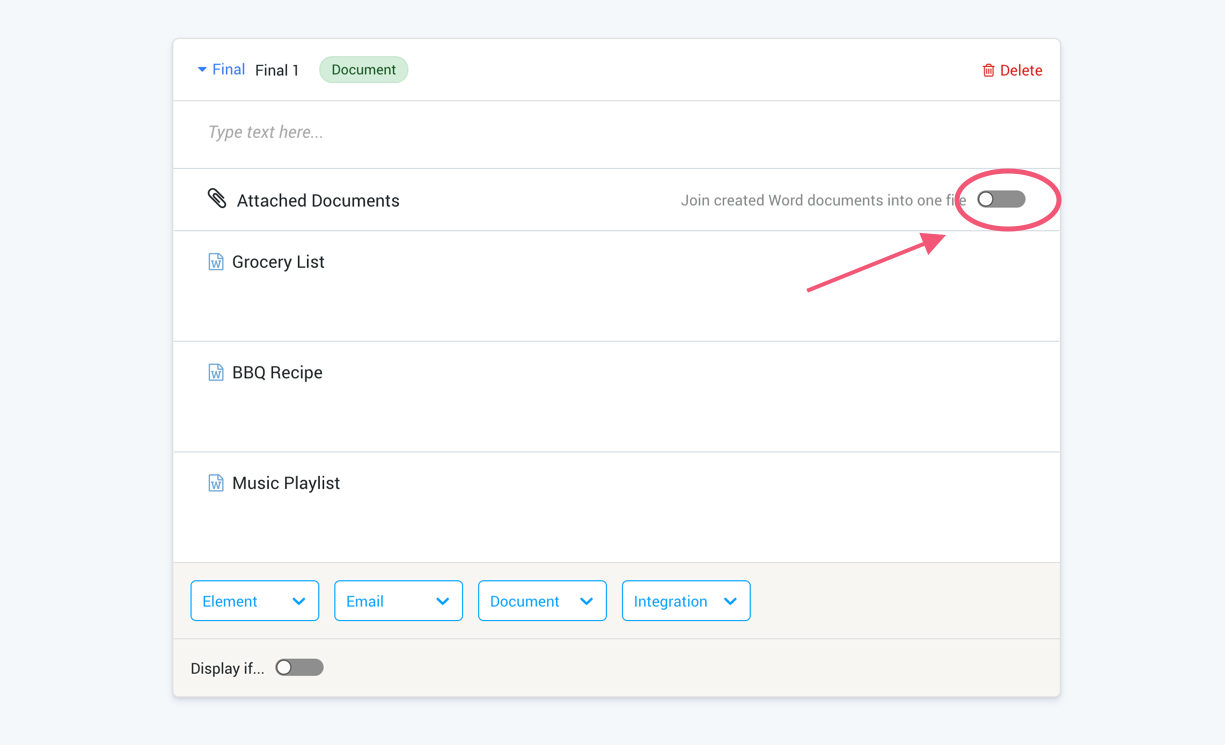The image size is (1225, 745).
Task: Click the paperclip Attached Documents icon
Action: point(217,198)
